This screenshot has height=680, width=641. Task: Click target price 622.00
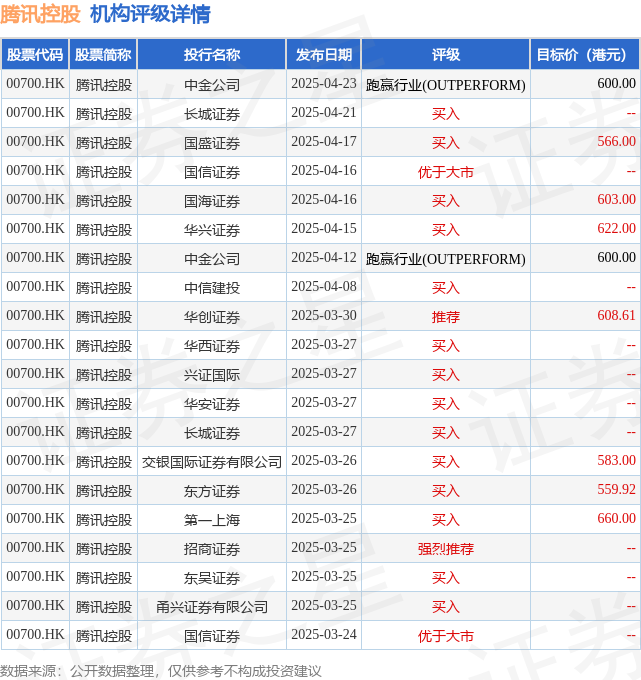point(616,228)
